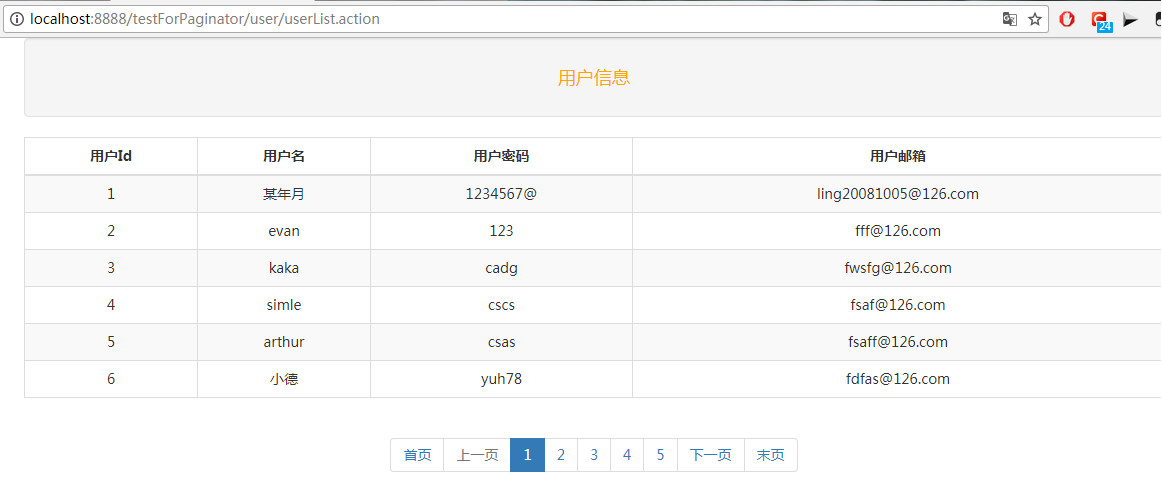Go to page 3
1162x492 pixels.
click(x=594, y=455)
